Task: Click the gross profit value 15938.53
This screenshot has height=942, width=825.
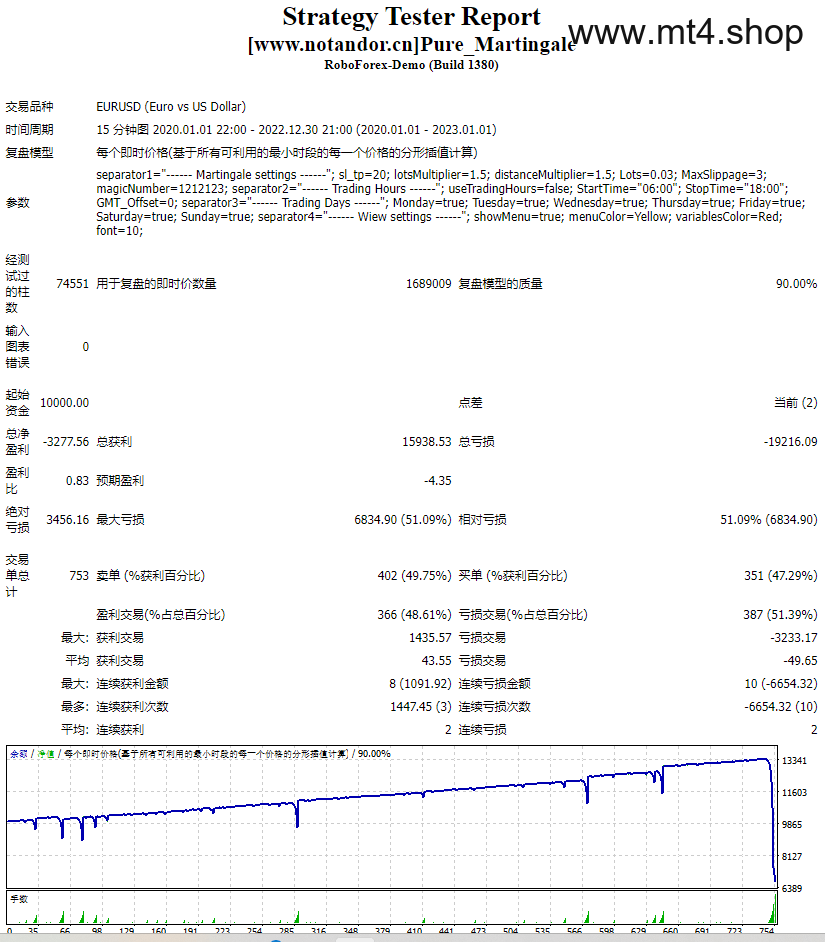Action: point(427,442)
